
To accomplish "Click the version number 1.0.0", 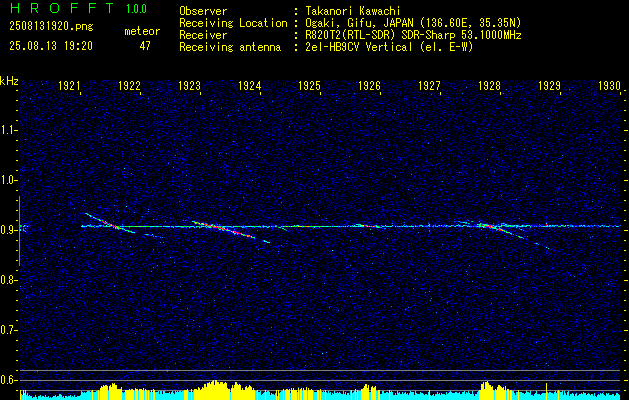I will [x=136, y=9].
